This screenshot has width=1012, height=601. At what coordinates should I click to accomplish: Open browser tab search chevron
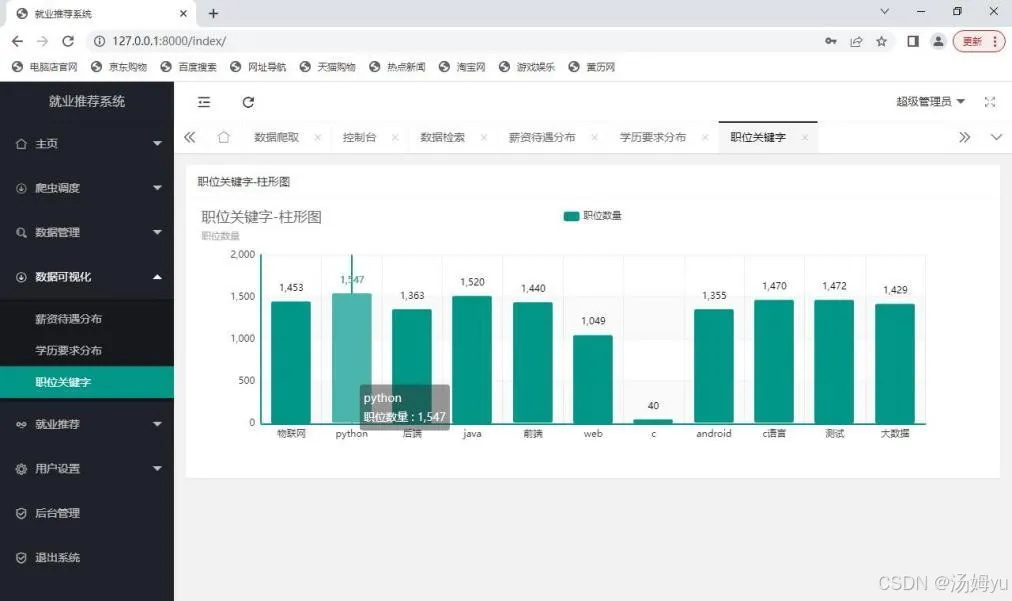(x=885, y=12)
